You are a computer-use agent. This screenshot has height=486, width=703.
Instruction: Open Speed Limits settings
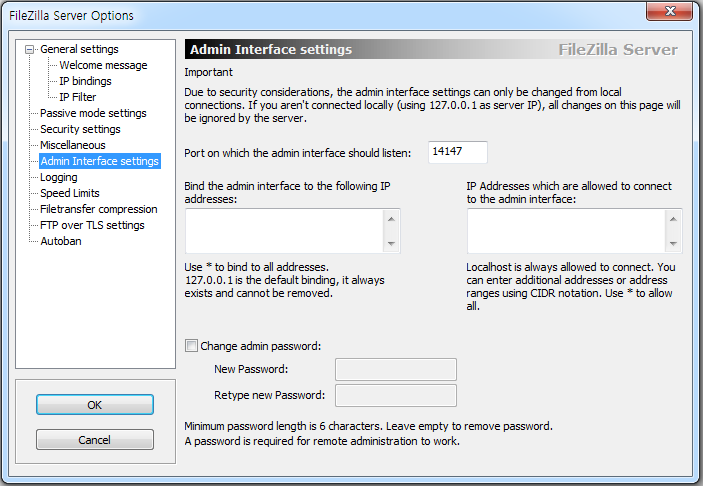(x=70, y=193)
